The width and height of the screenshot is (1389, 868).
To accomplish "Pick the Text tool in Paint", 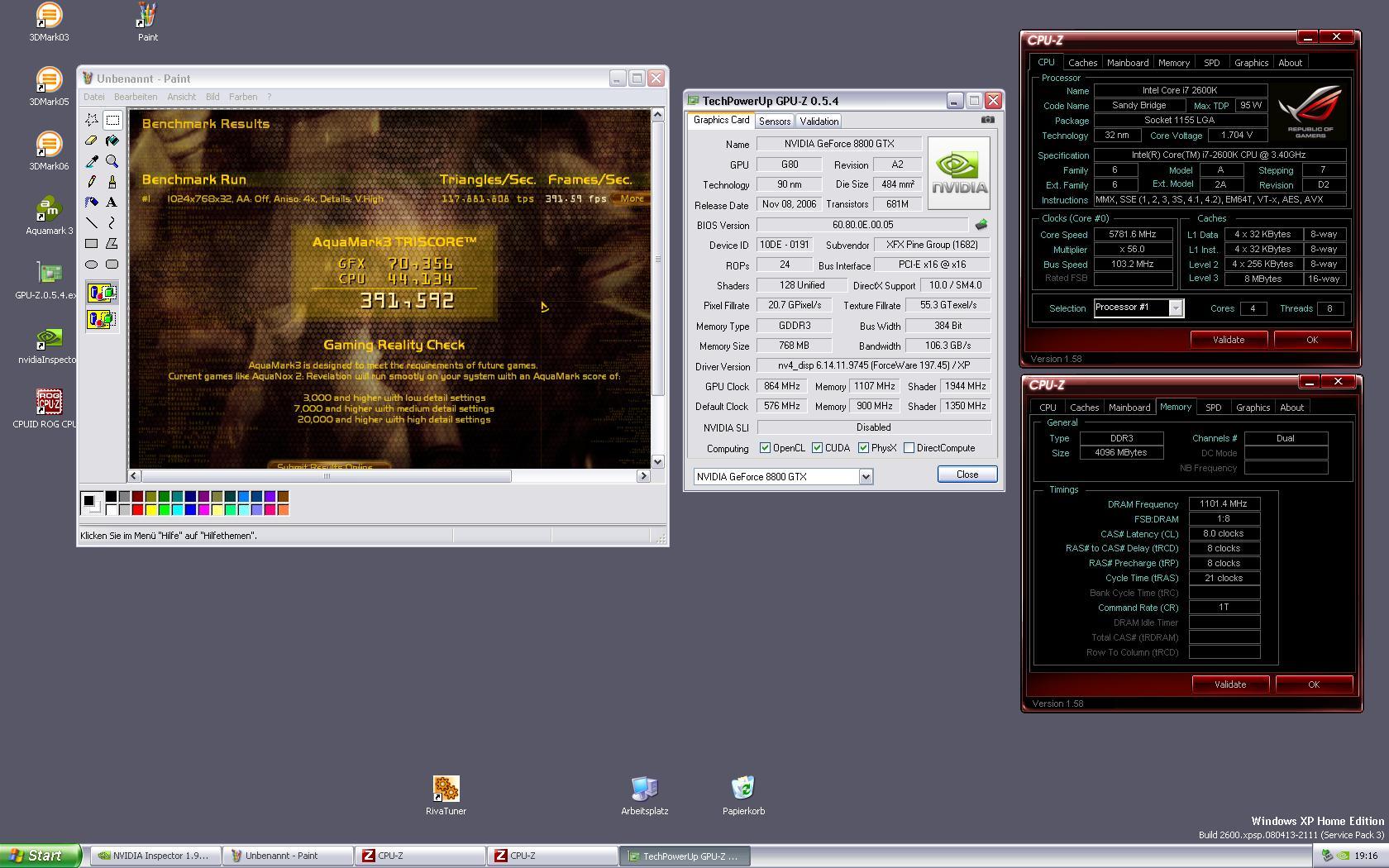I will 112,203.
